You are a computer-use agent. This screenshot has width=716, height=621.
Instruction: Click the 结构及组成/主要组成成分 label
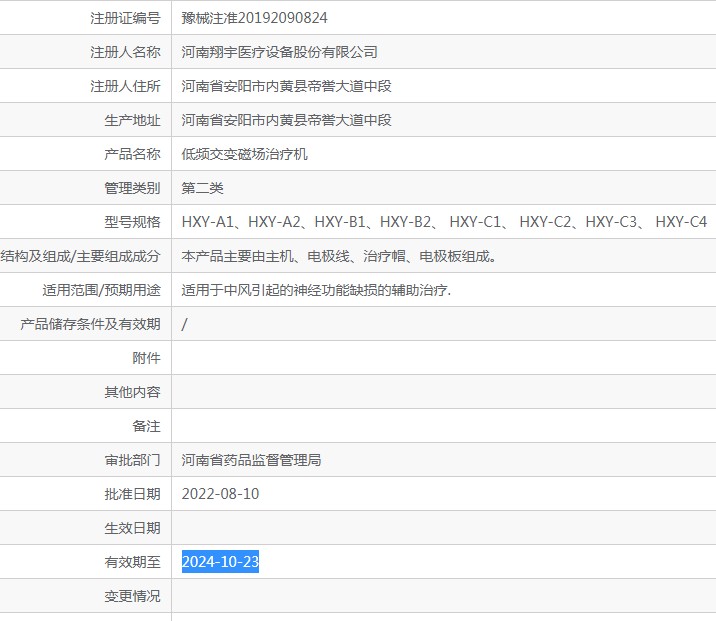pyautogui.click(x=80, y=256)
